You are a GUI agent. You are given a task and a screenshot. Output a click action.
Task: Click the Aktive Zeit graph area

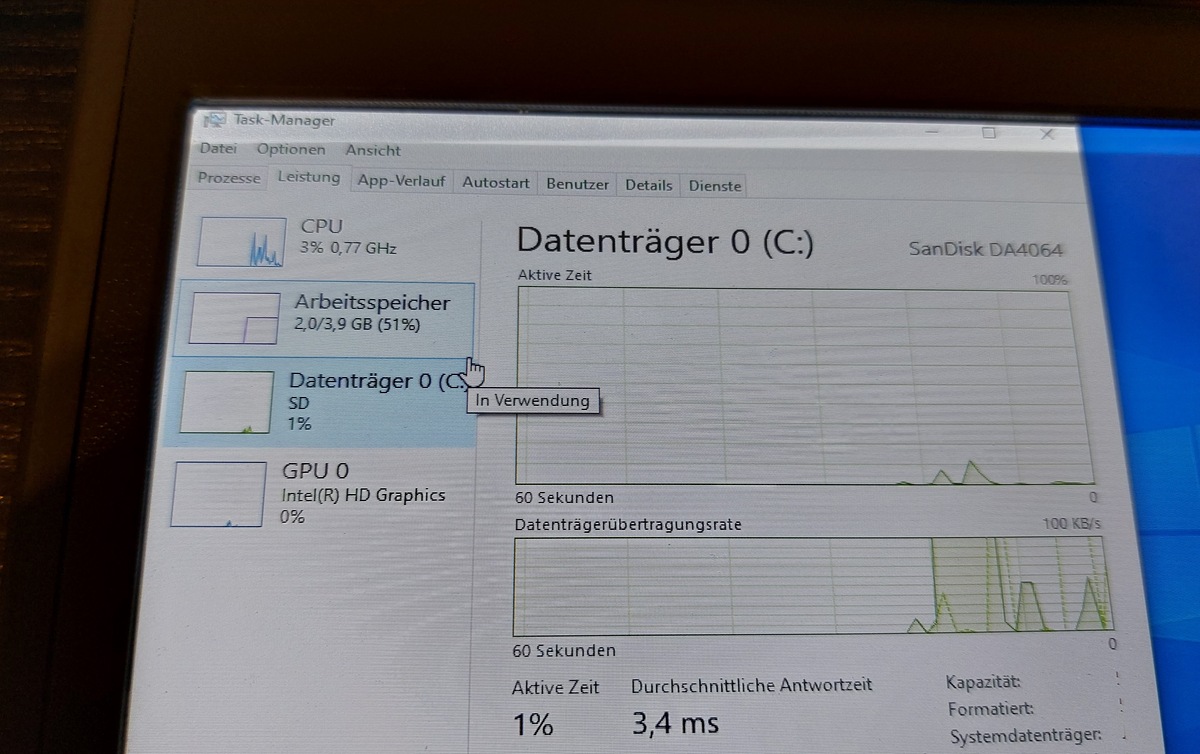(807, 387)
